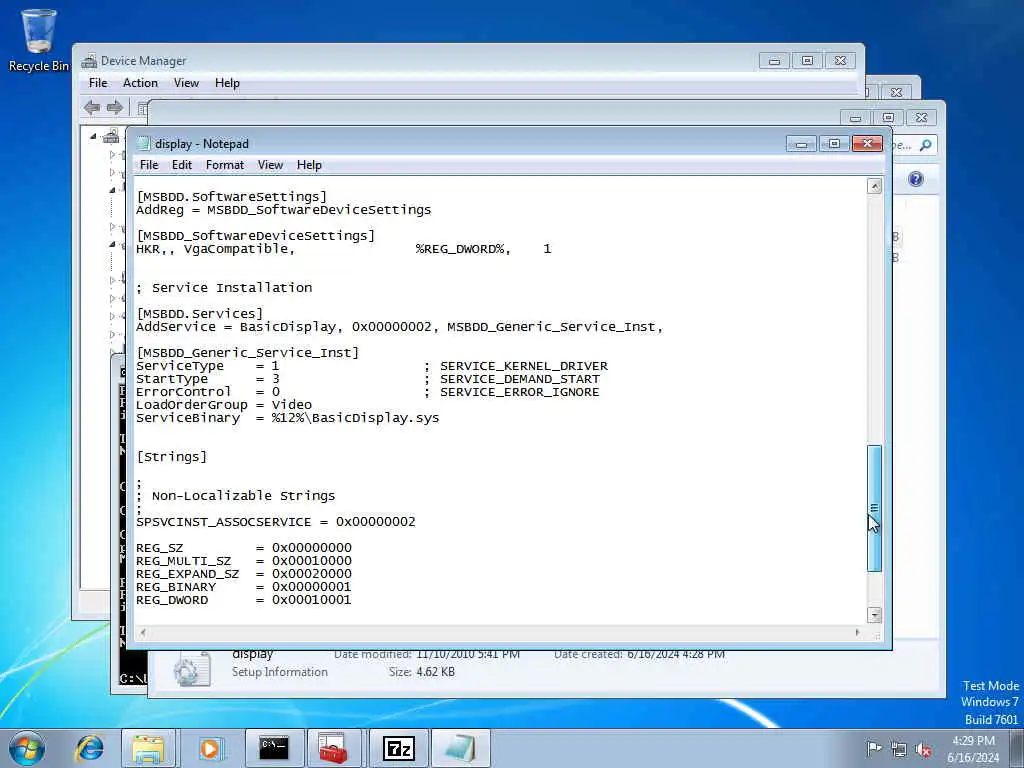Click the 'SERVICE_DEMAND_START' comment
This screenshot has height=768, width=1024.
tap(520, 379)
